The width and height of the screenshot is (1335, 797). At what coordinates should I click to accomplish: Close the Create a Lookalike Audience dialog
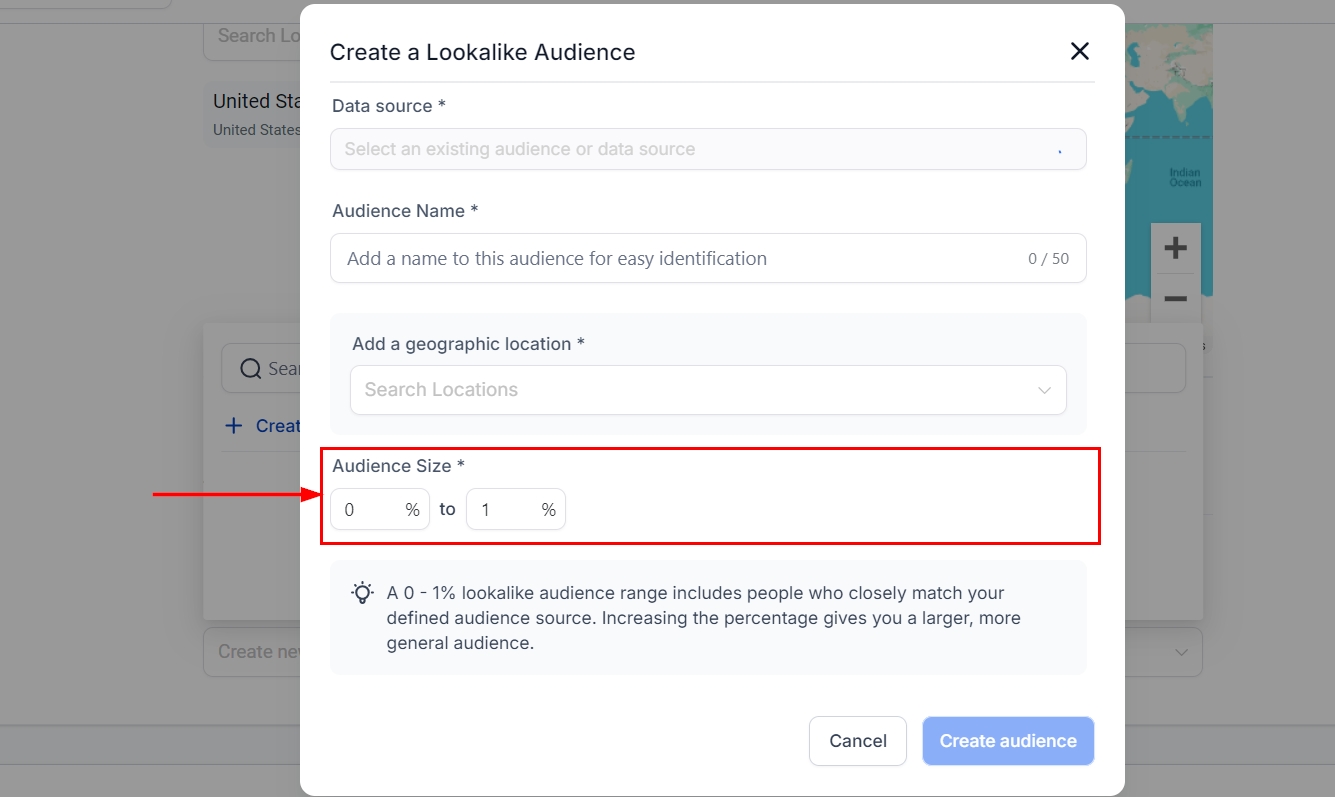pyautogui.click(x=1079, y=52)
